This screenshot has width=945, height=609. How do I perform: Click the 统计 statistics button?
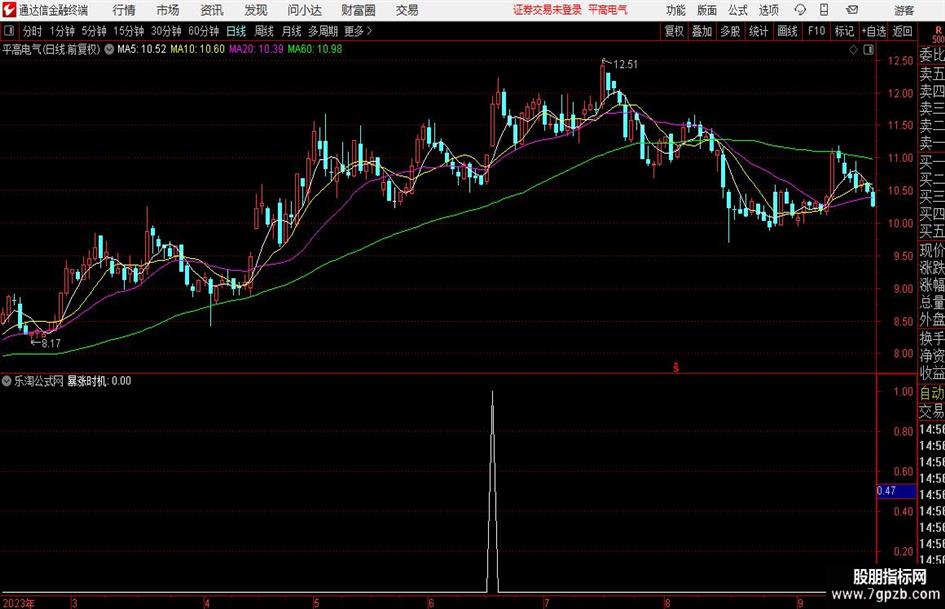pyautogui.click(x=758, y=31)
